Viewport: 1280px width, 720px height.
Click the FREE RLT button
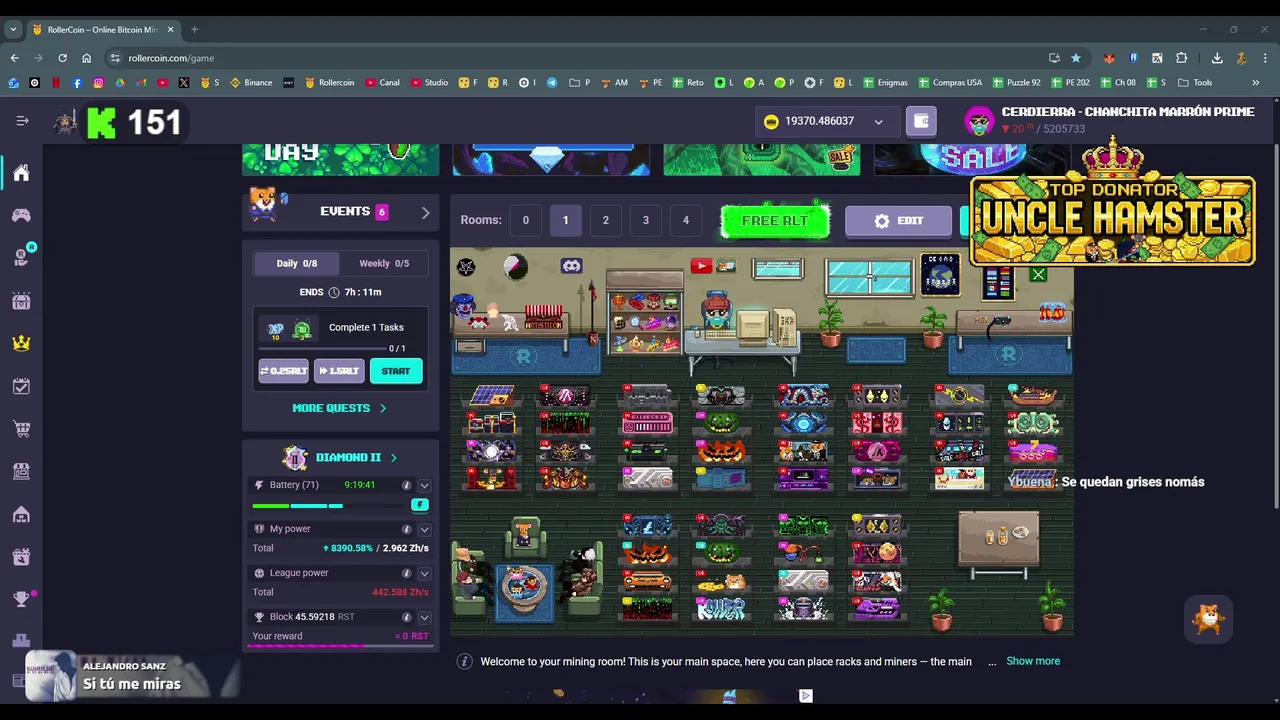point(775,221)
